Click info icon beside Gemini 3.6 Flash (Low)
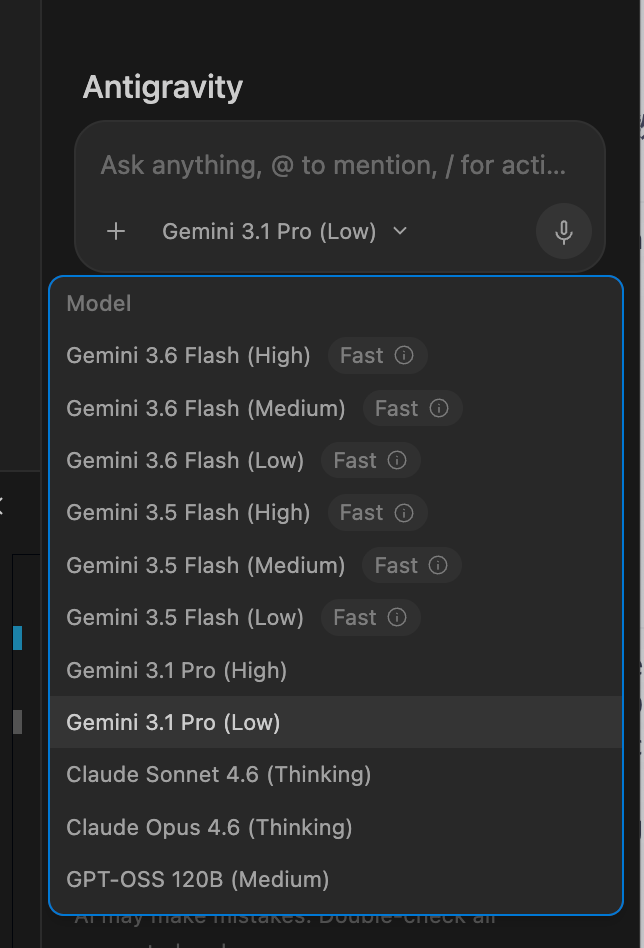The width and height of the screenshot is (644, 948). pos(397,460)
